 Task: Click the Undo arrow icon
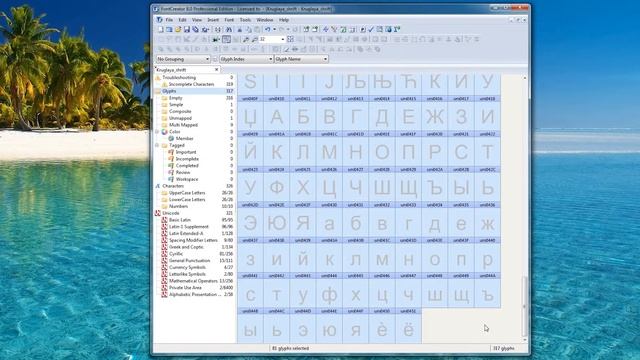[x=268, y=29]
